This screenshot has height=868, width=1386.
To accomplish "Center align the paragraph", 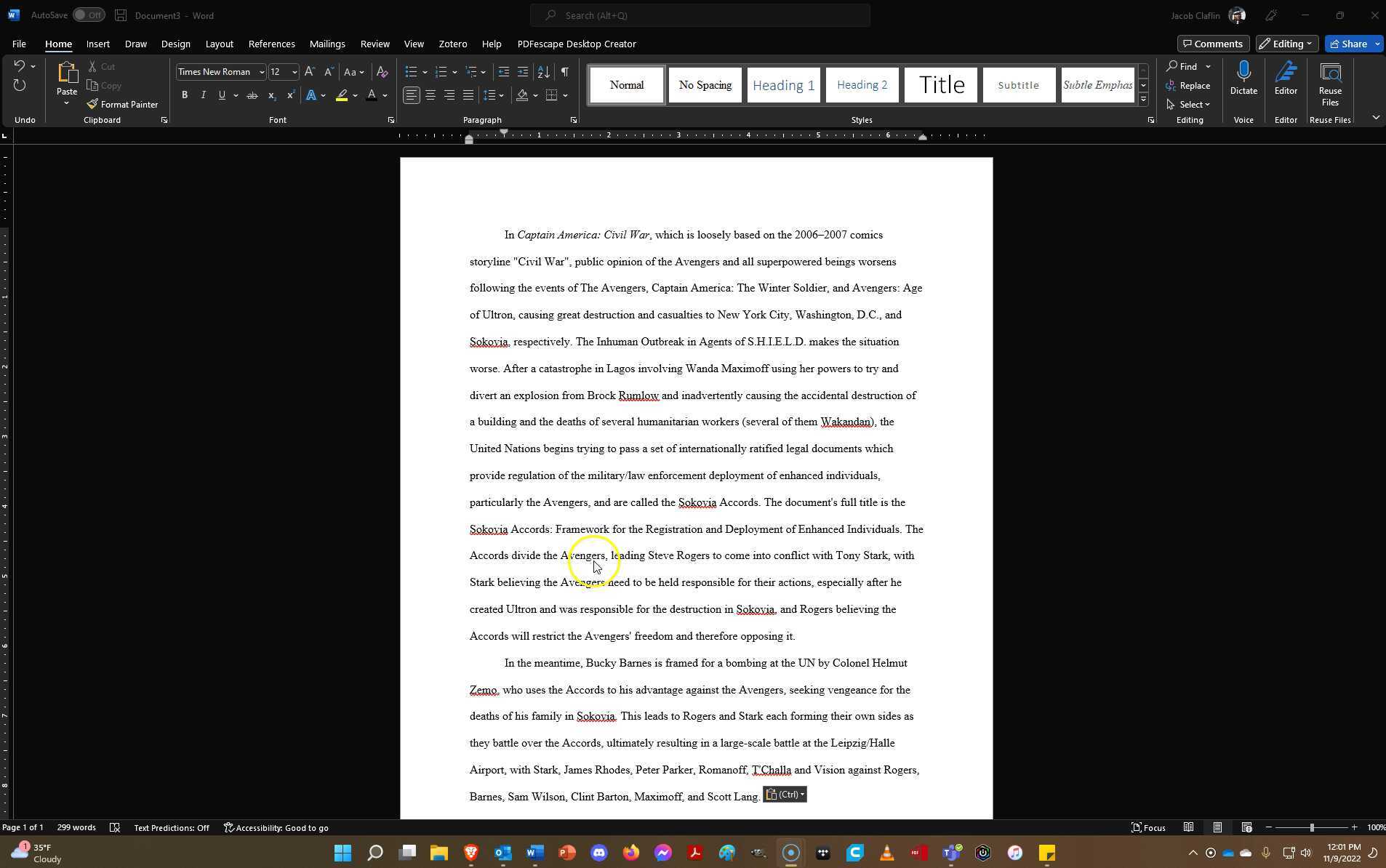I will [x=430, y=95].
